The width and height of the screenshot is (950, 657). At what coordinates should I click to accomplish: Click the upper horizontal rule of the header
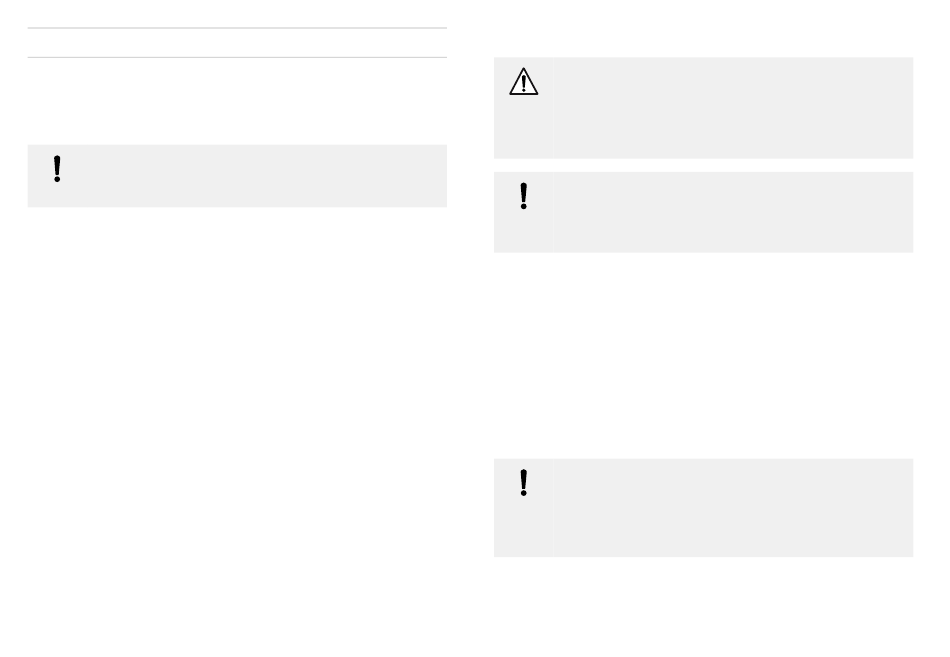click(x=238, y=28)
